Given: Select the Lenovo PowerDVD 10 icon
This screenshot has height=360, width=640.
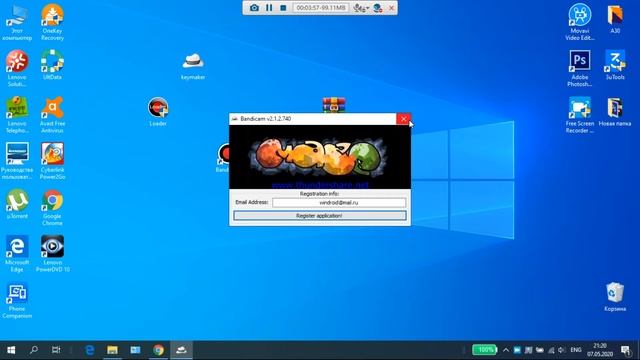Looking at the screenshot, I should coord(52,253).
